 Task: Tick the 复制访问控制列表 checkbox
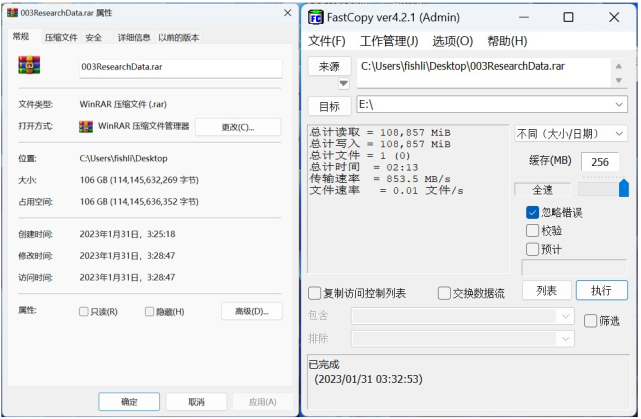tap(314, 293)
